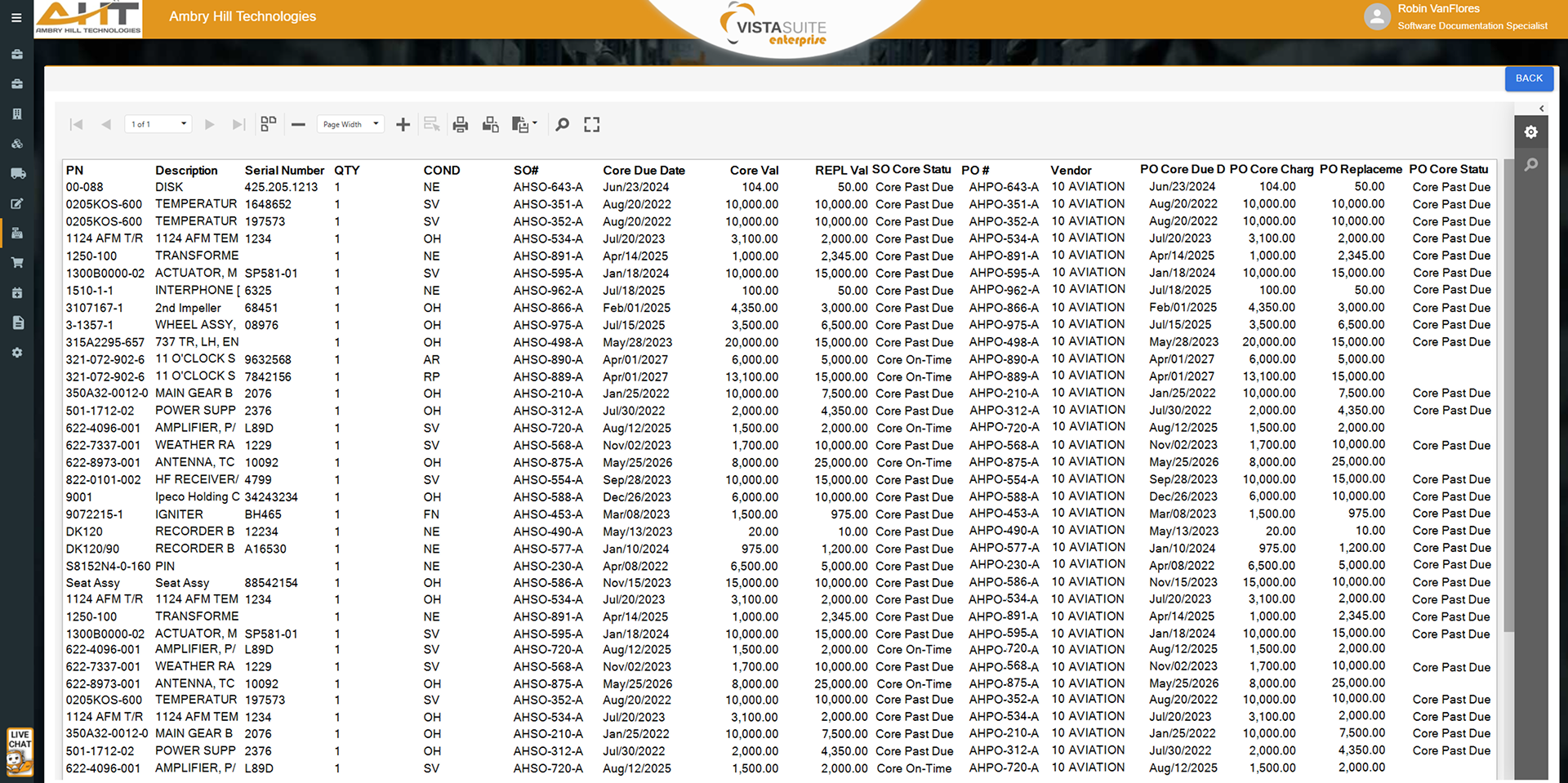Open the page number dropdown '1 of 1'
The image size is (1568, 783).
[x=159, y=124]
